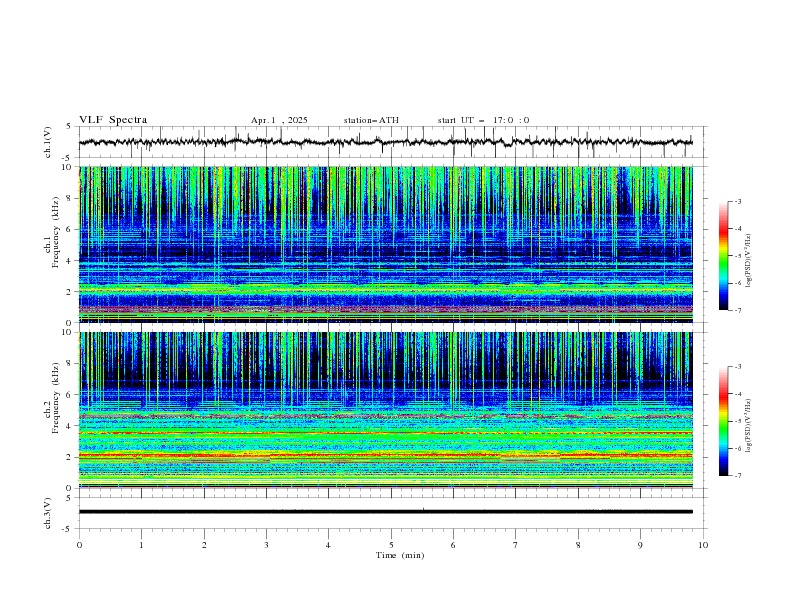Screen dimensions: 792x612
Task: Click the log(PSD) label beside the ch.1 colorbar
Action: coord(750,260)
